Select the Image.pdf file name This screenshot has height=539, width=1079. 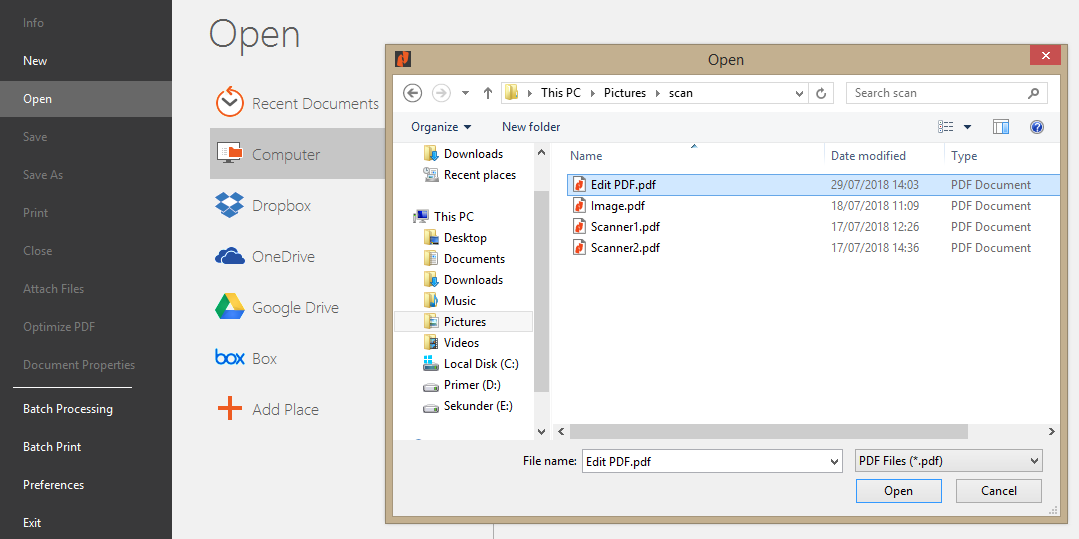[617, 206]
